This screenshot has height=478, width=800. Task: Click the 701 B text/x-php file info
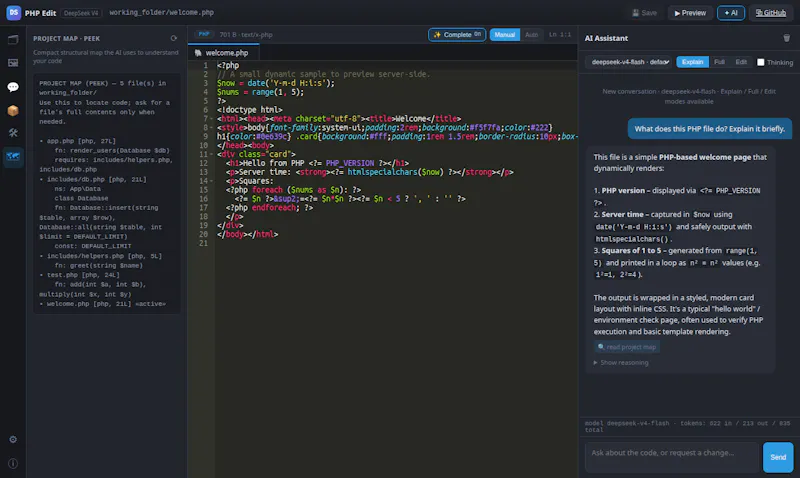click(x=246, y=35)
